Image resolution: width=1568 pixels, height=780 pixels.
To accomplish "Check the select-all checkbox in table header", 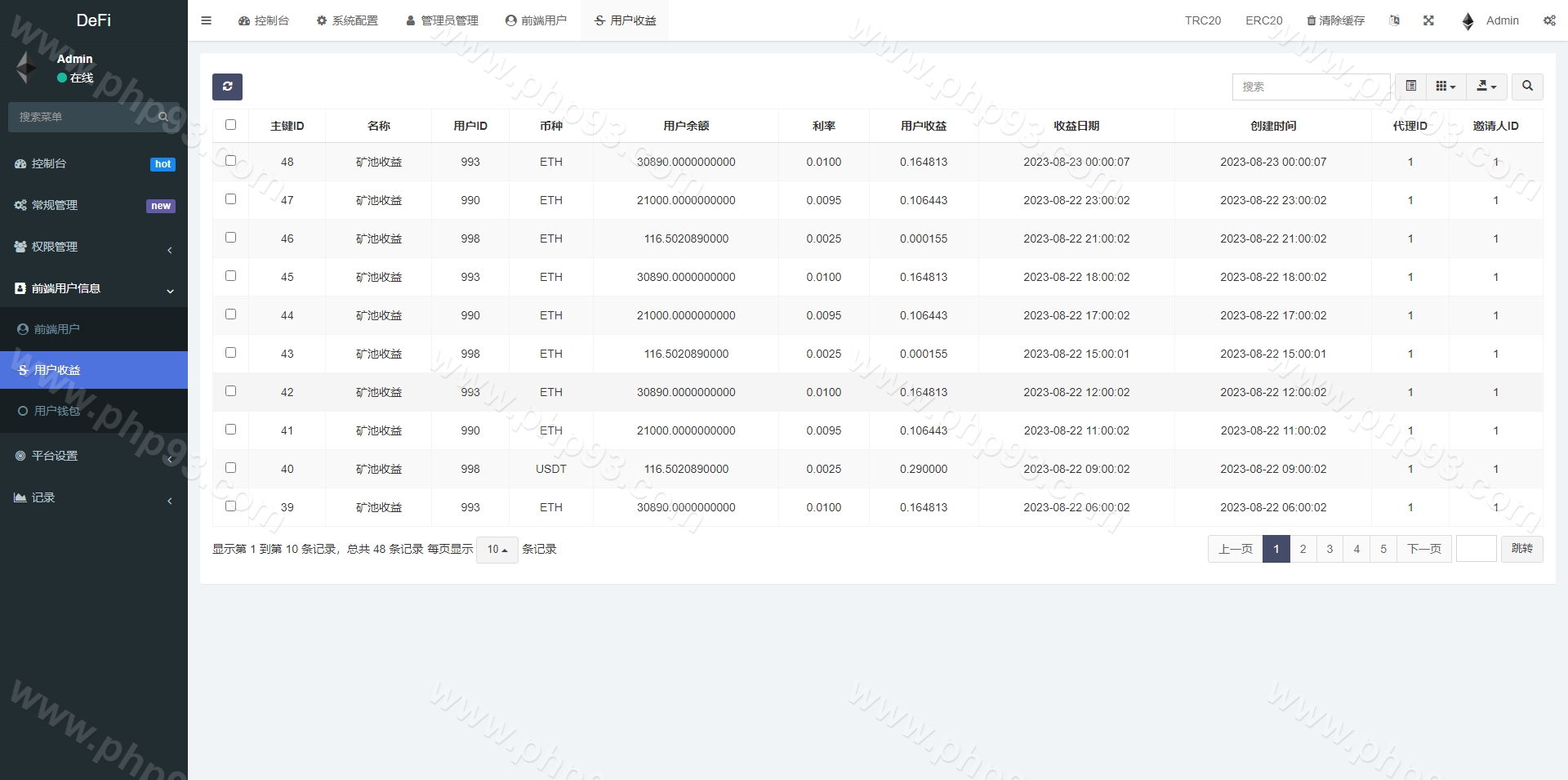I will coord(230,125).
